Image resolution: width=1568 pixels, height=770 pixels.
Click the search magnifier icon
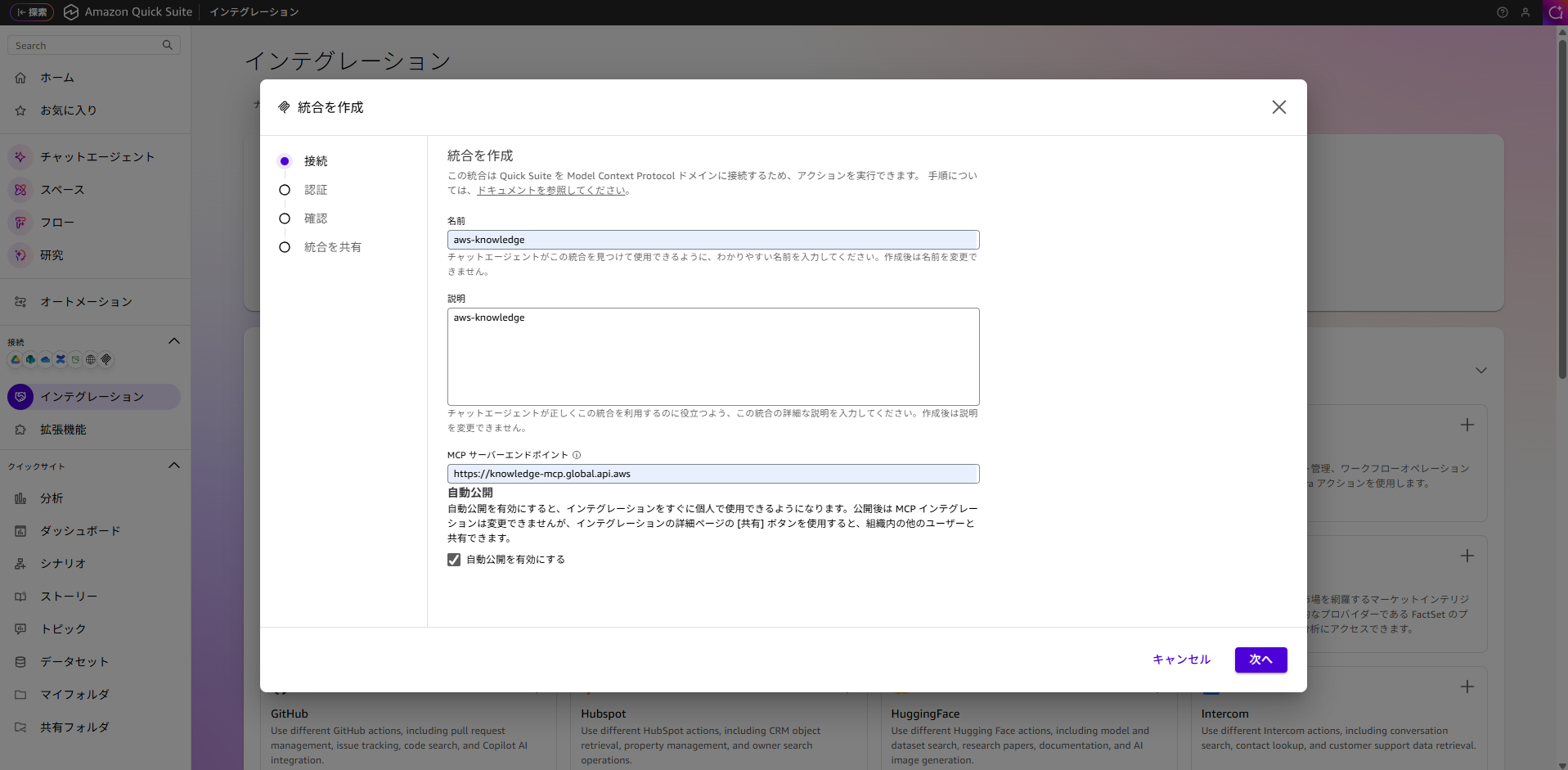pyautogui.click(x=167, y=45)
